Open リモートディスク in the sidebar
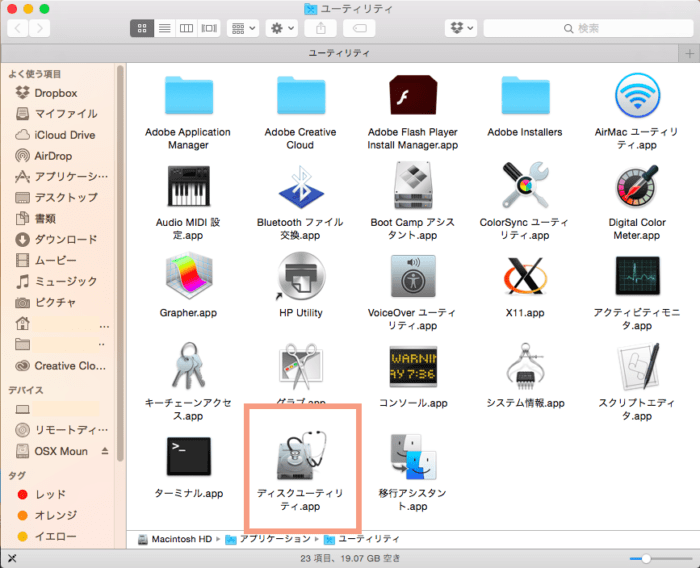Screen dimensions: 700x568 point(71,430)
